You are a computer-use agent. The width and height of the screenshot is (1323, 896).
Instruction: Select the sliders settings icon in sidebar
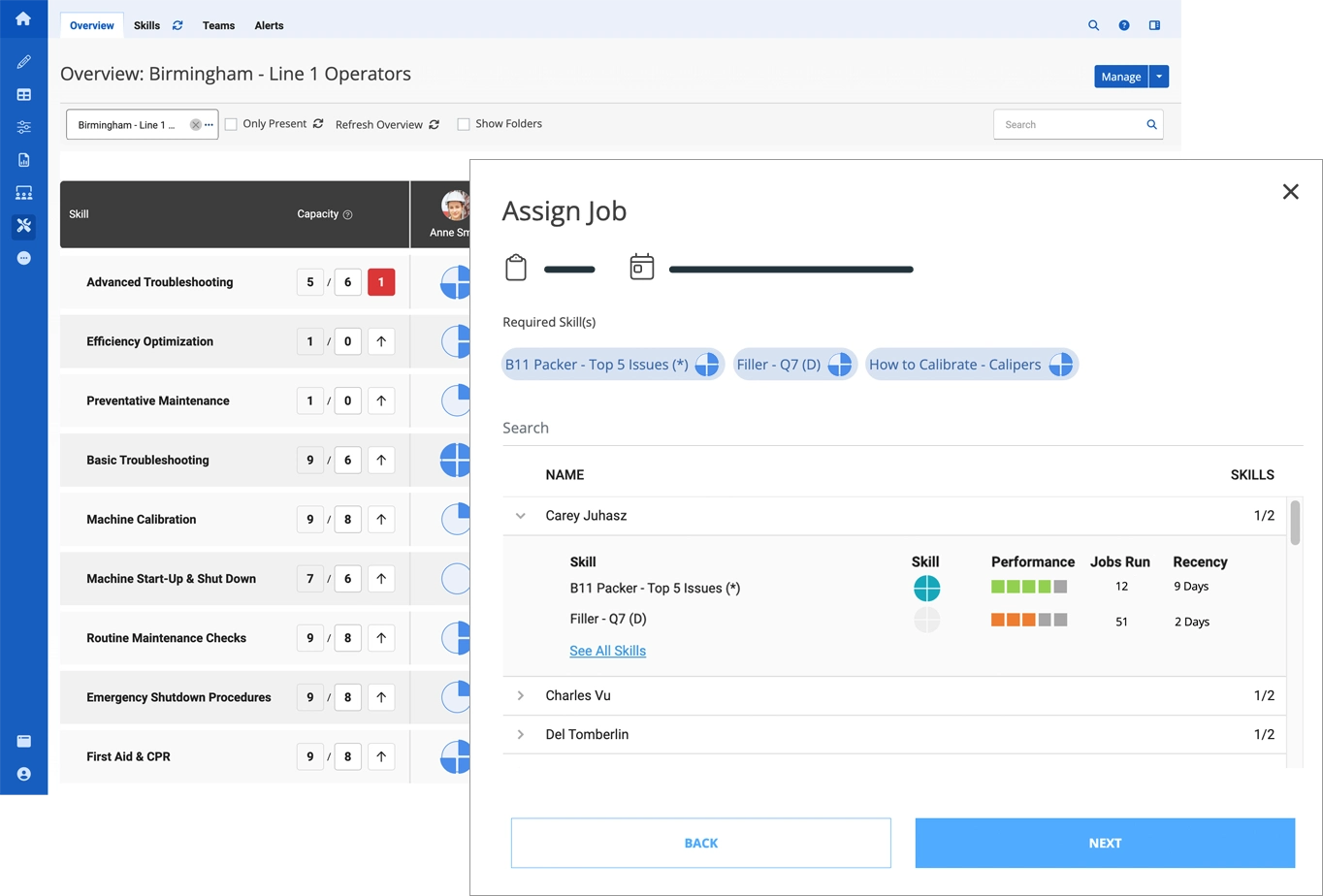[23, 128]
